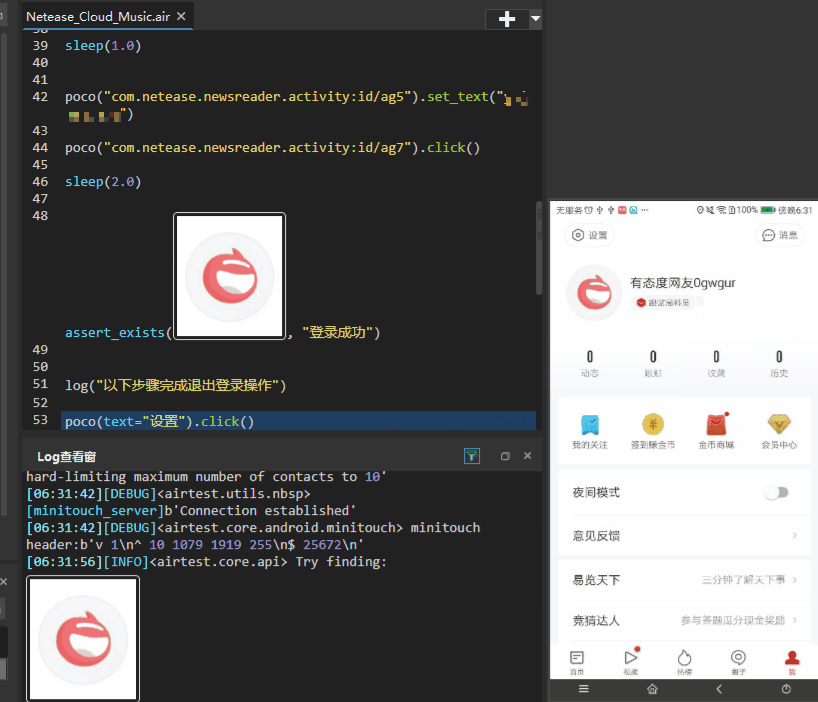Tap the 跟贴 count
Image resolution: width=818 pixels, height=702 pixels.
(653, 364)
